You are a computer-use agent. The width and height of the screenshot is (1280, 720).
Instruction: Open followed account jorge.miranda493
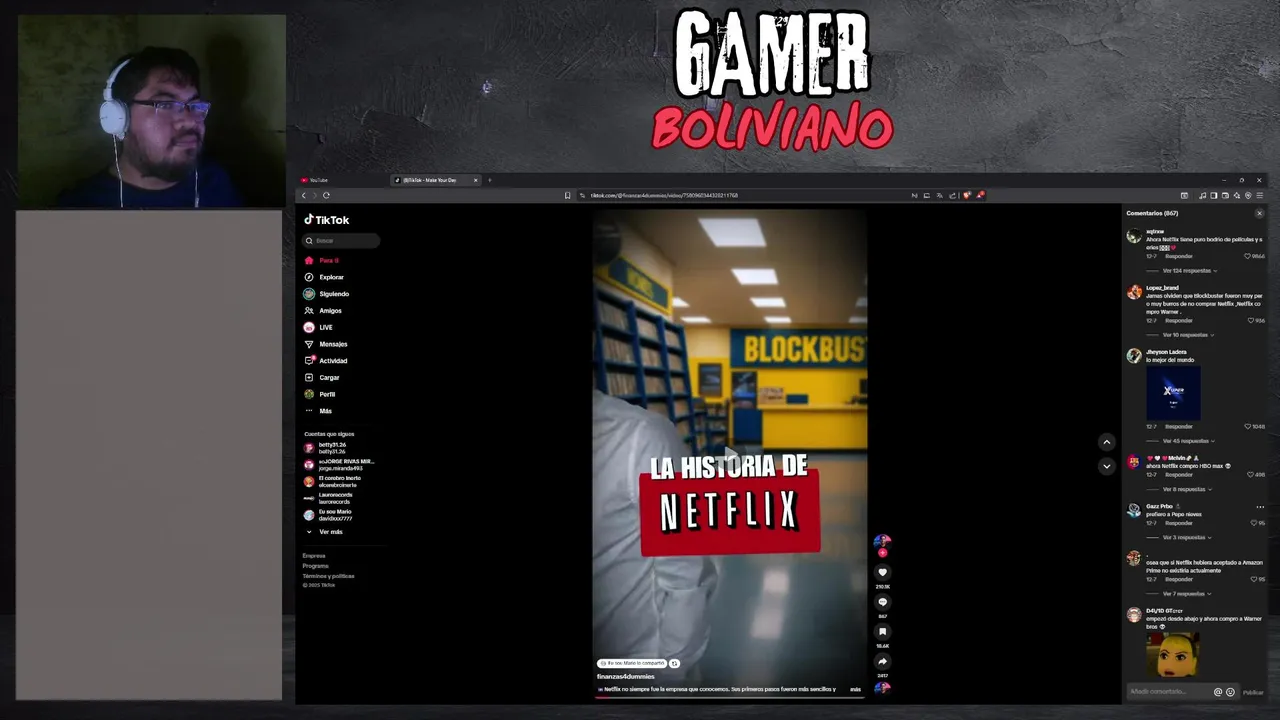pos(339,465)
